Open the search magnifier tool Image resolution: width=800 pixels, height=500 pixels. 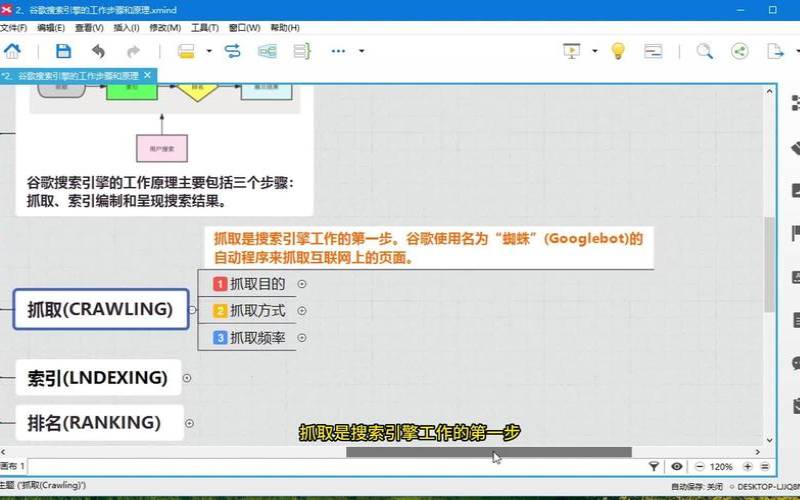tap(705, 51)
